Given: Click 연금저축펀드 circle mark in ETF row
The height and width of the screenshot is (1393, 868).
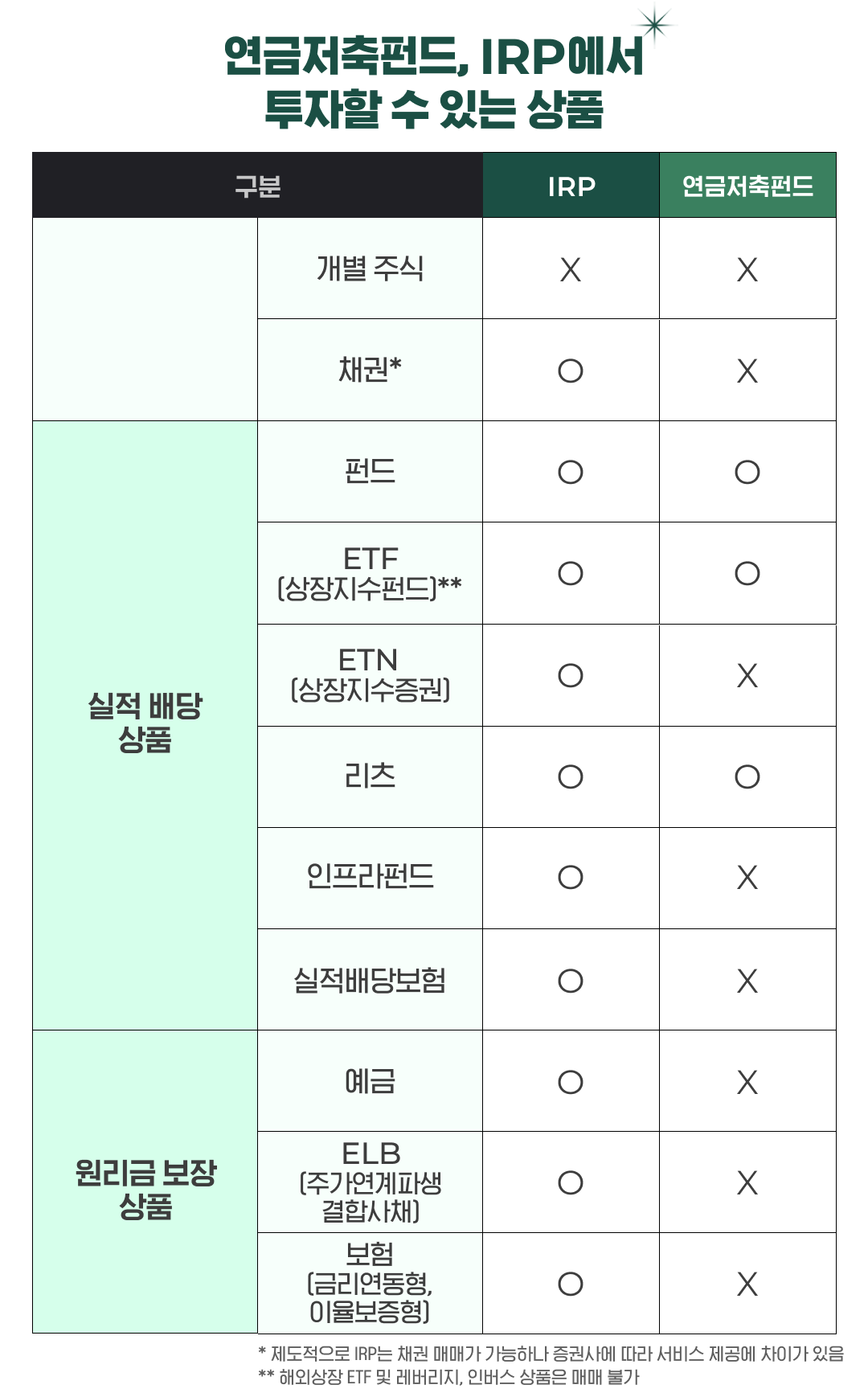Looking at the screenshot, I should [747, 573].
